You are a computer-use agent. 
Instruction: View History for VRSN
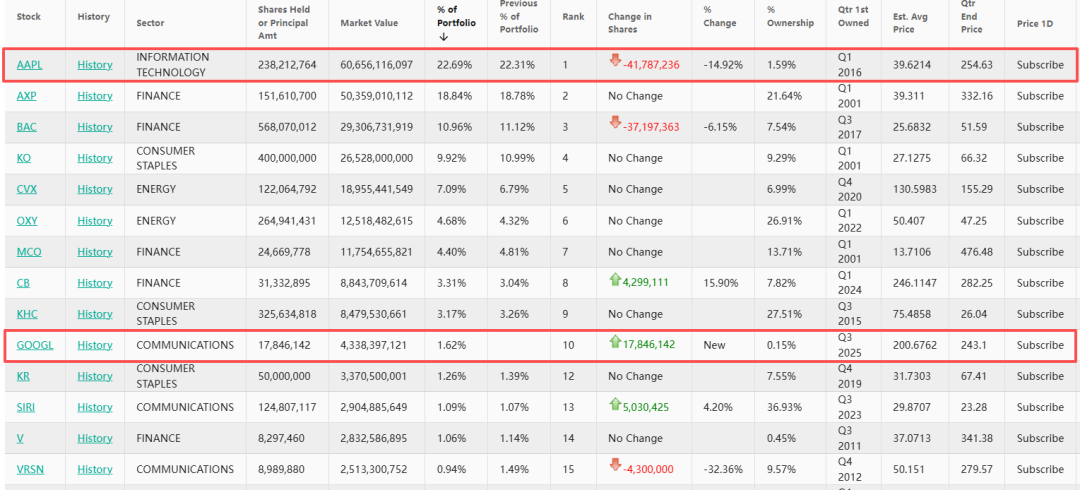click(x=95, y=469)
